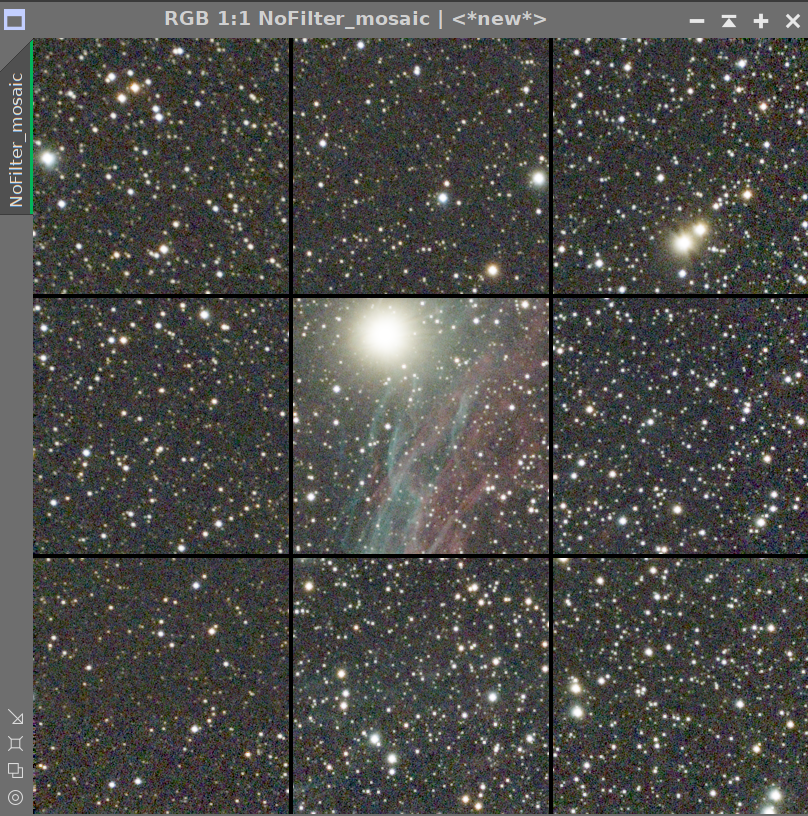The height and width of the screenshot is (816, 808).
Task: Iconize the NoFilter_mosaic window with the minus button
Action: [697, 21]
